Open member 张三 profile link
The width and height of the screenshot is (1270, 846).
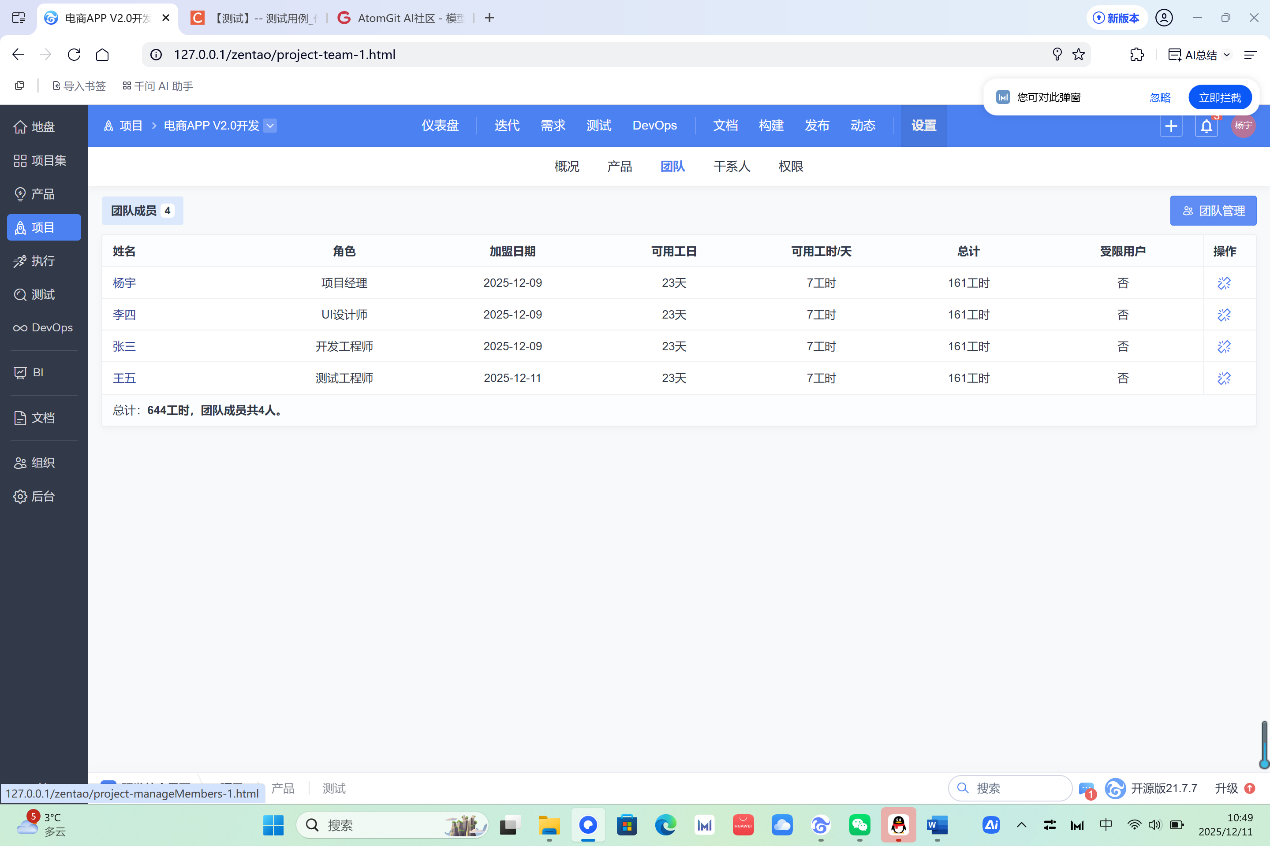click(x=124, y=347)
